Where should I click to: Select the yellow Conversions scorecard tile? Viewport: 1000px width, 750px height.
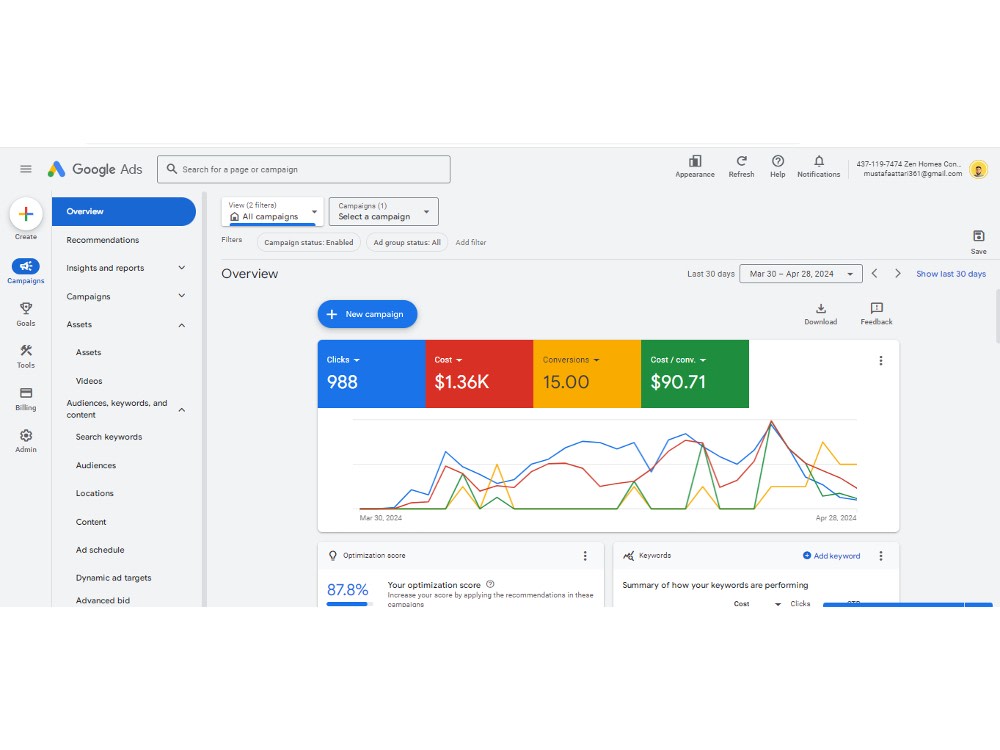click(x=587, y=374)
